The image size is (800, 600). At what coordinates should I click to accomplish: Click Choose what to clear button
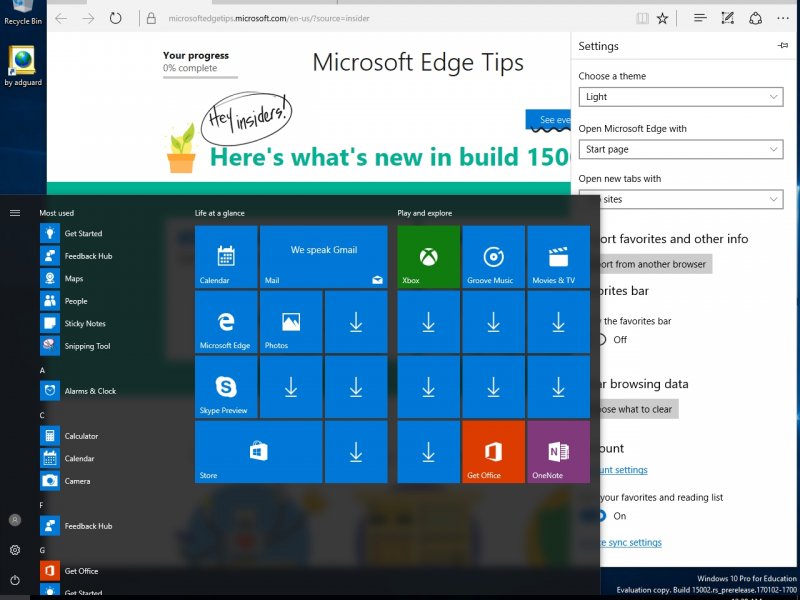tap(638, 409)
